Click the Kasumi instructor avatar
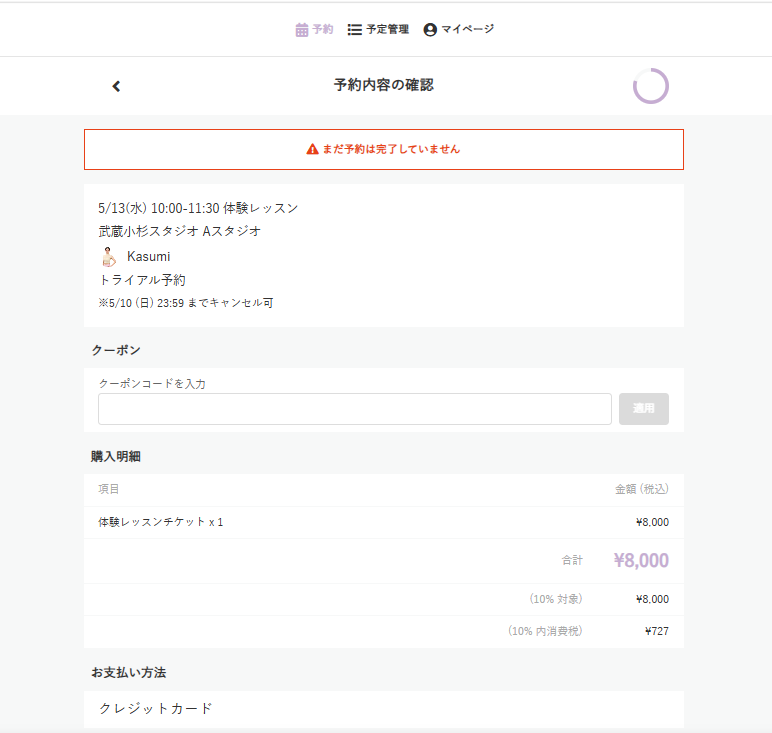 [x=108, y=256]
